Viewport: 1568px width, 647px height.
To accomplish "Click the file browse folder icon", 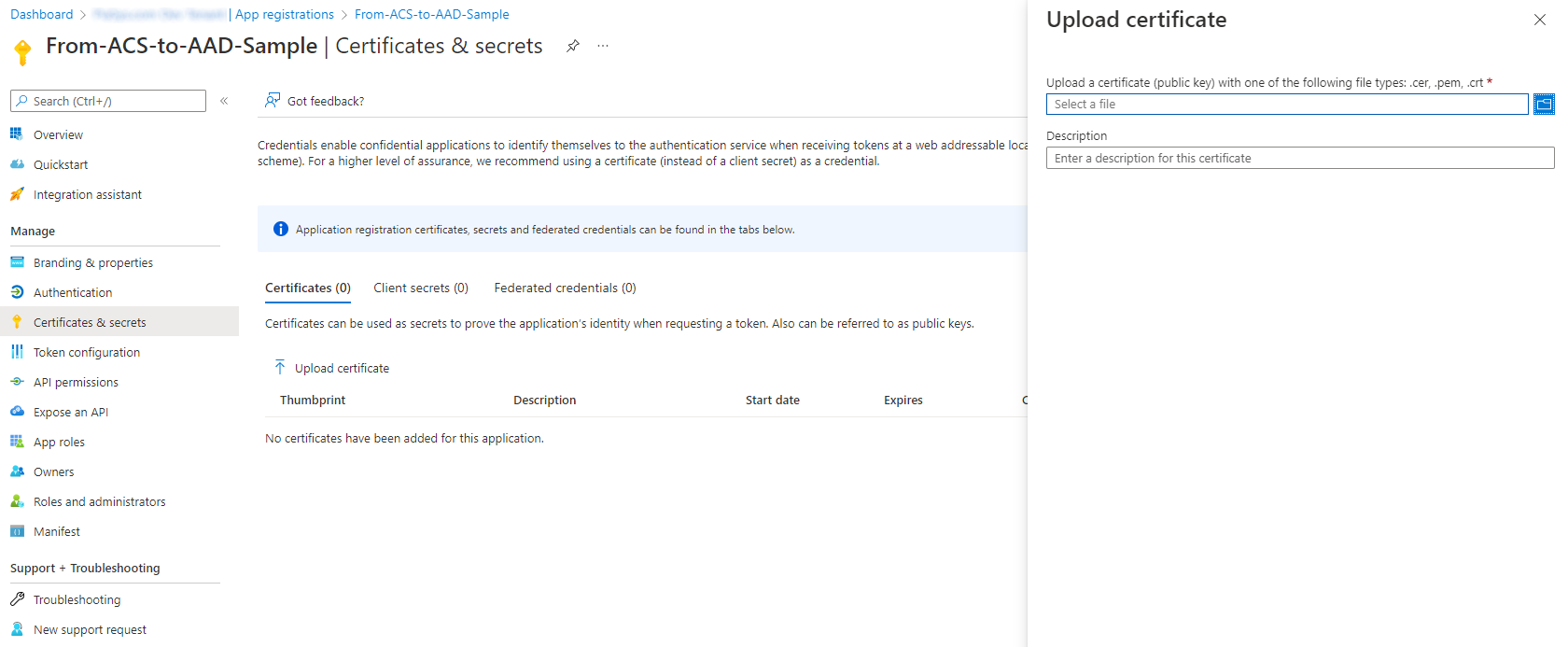I will pos(1545,105).
